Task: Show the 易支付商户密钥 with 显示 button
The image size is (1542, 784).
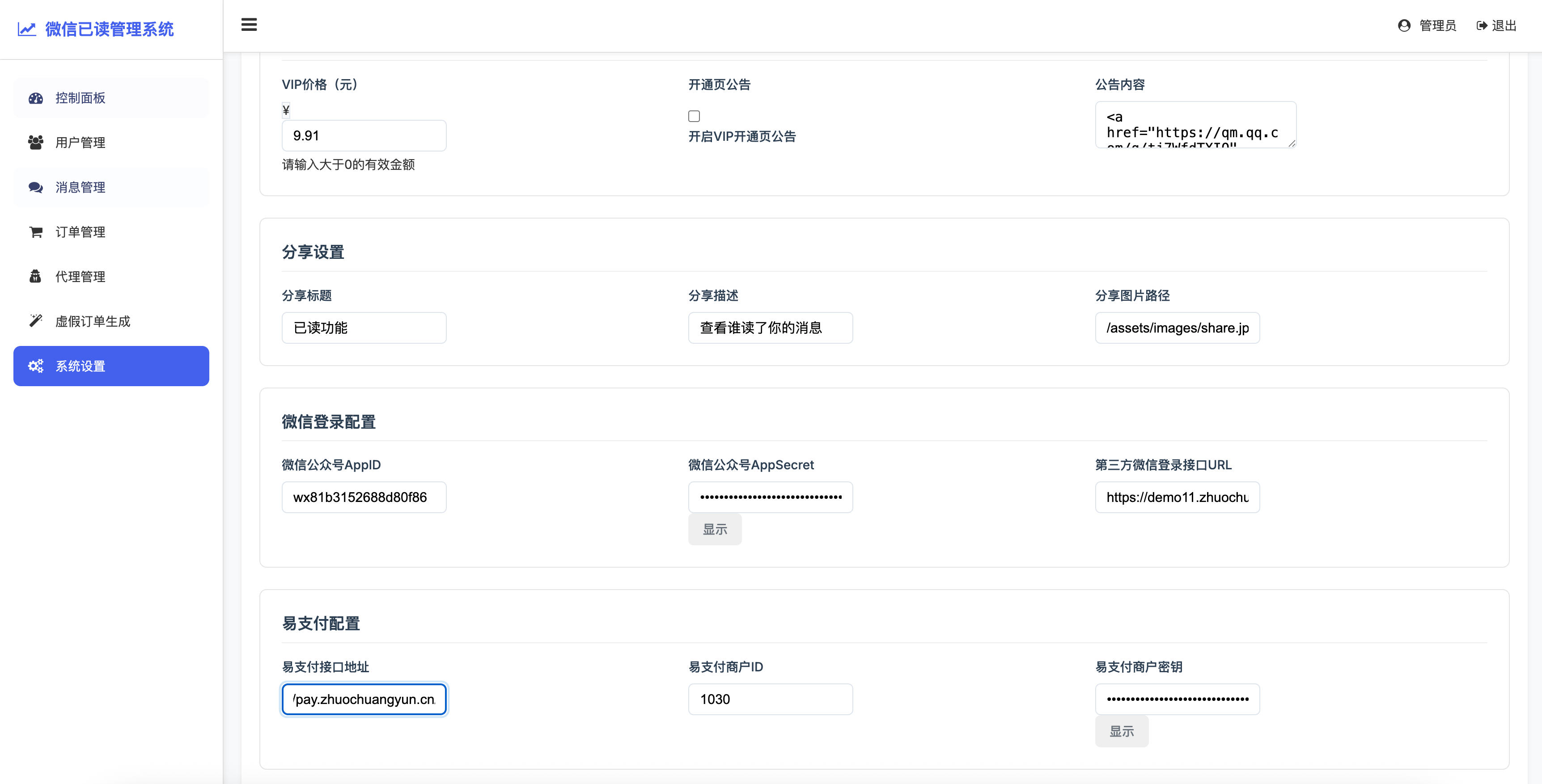Action: click(1122, 731)
